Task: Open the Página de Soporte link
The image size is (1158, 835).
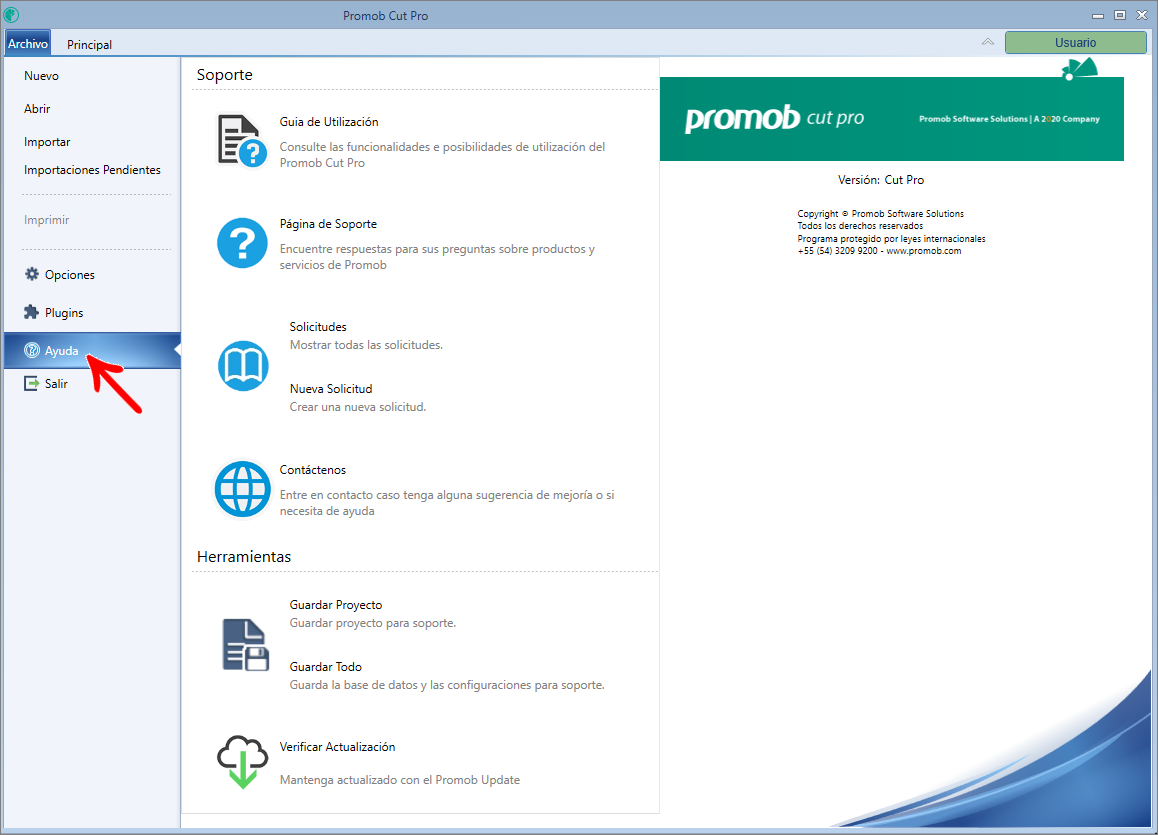Action: [x=328, y=224]
